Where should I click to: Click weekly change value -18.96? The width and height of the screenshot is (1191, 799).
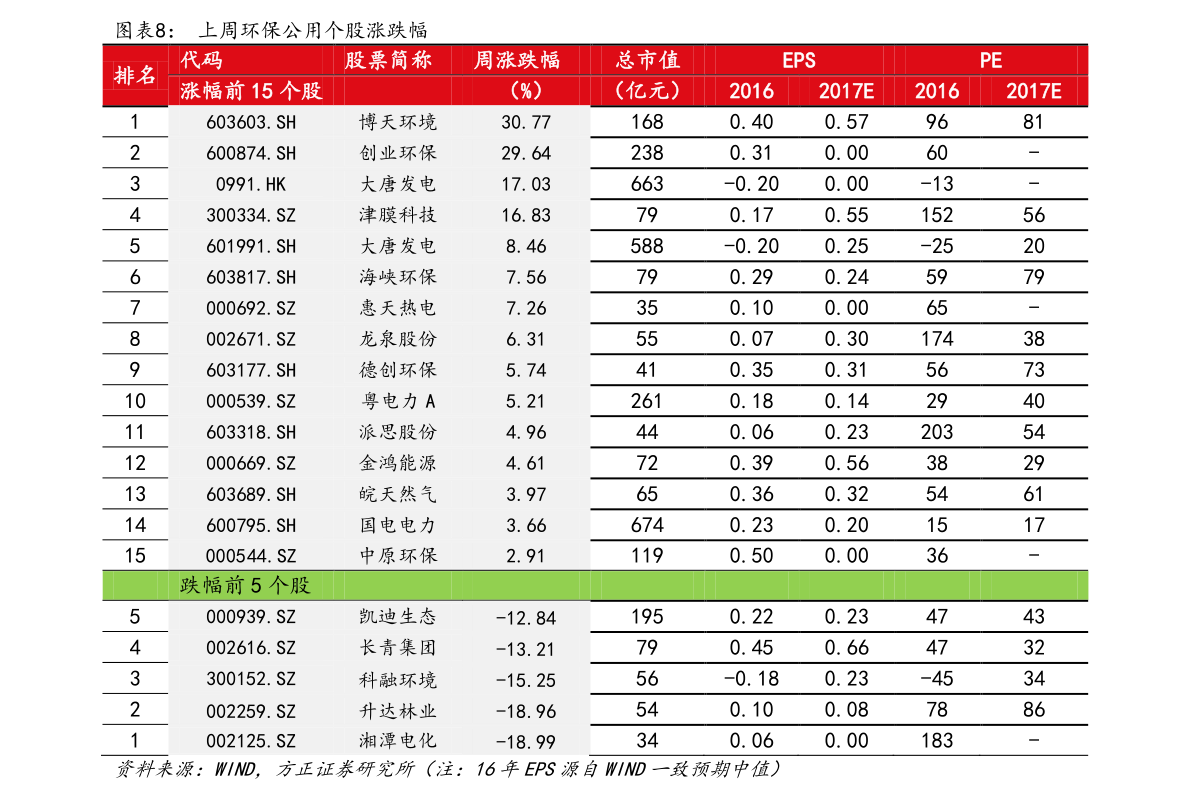[526, 712]
